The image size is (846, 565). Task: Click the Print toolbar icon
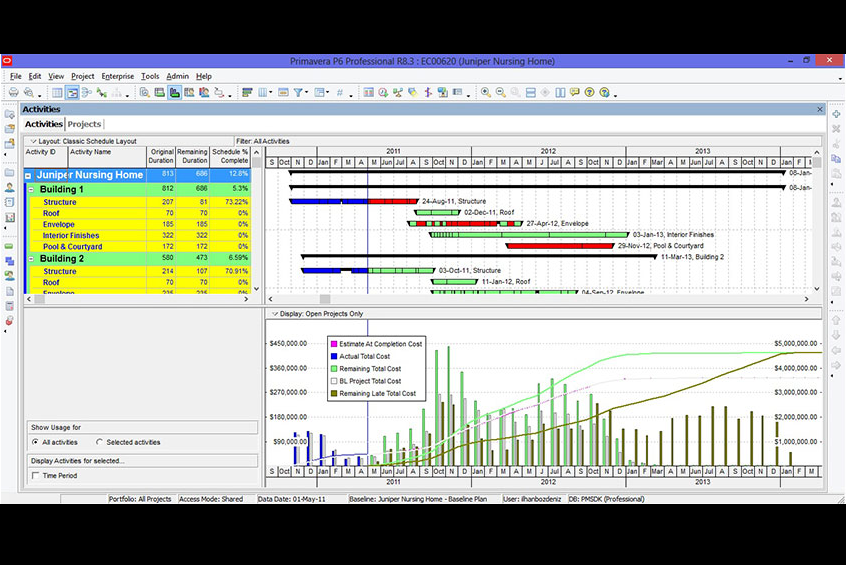point(14,92)
